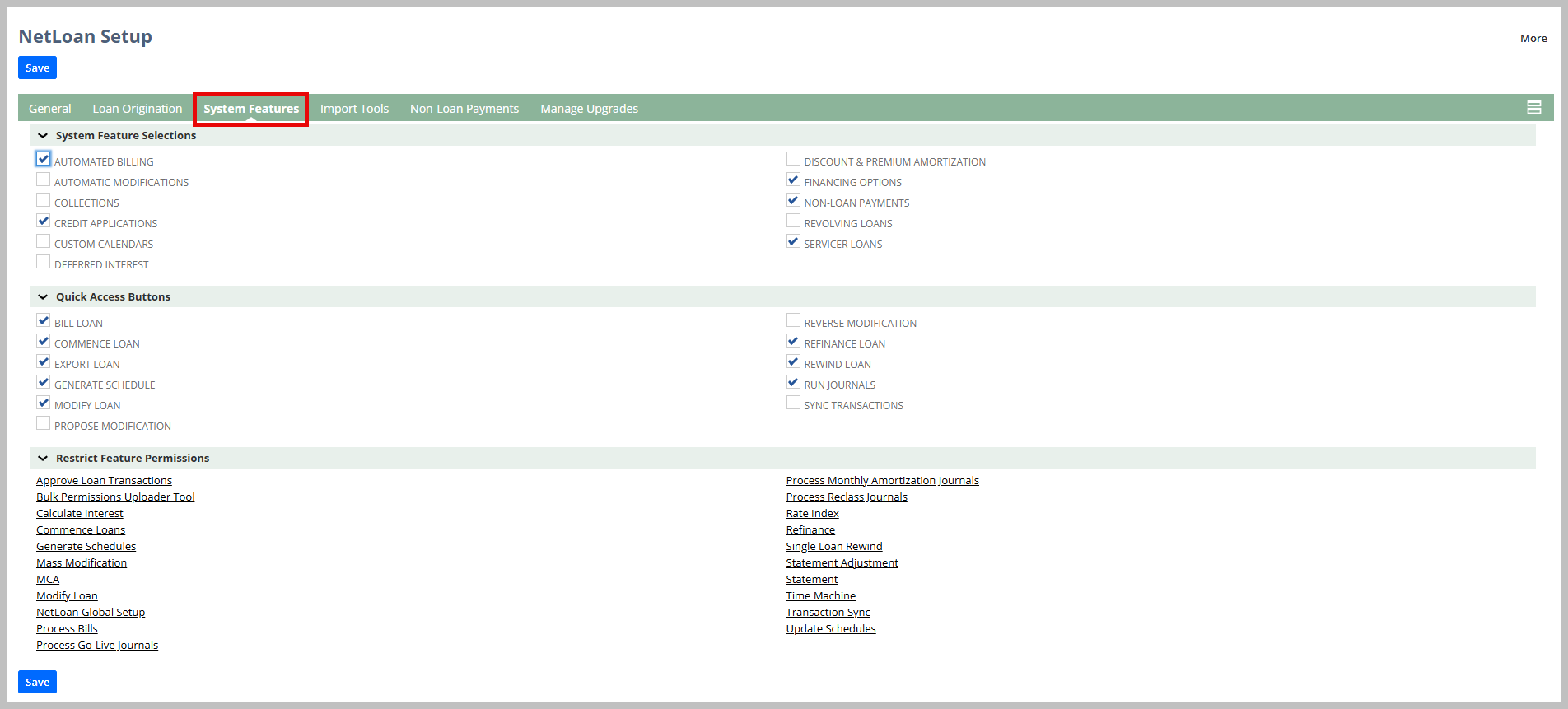
Task: Check the Sync Transactions checkbox
Action: click(x=793, y=403)
